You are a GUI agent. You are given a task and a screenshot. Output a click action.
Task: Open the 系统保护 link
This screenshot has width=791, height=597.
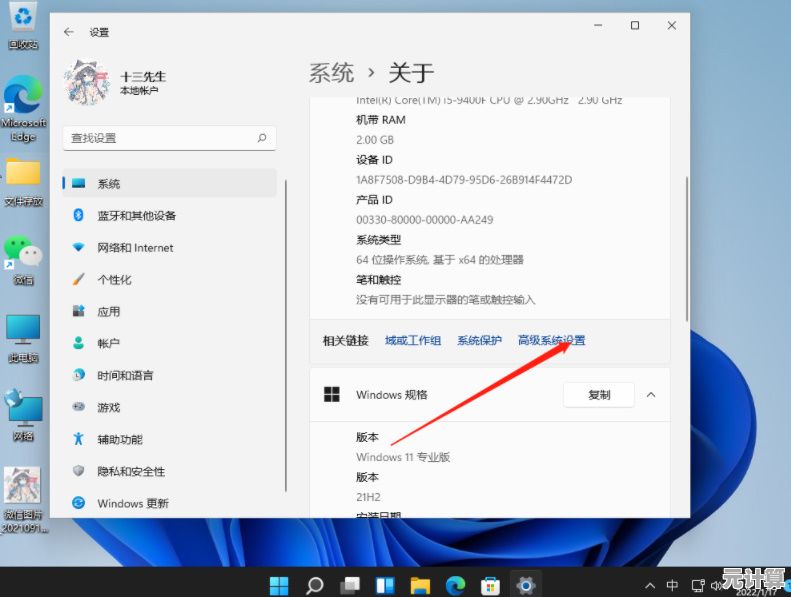(x=479, y=340)
